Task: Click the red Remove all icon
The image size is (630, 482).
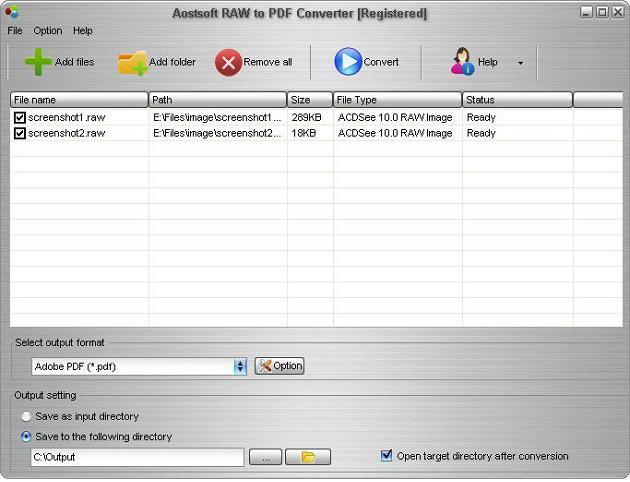Action: [x=228, y=63]
